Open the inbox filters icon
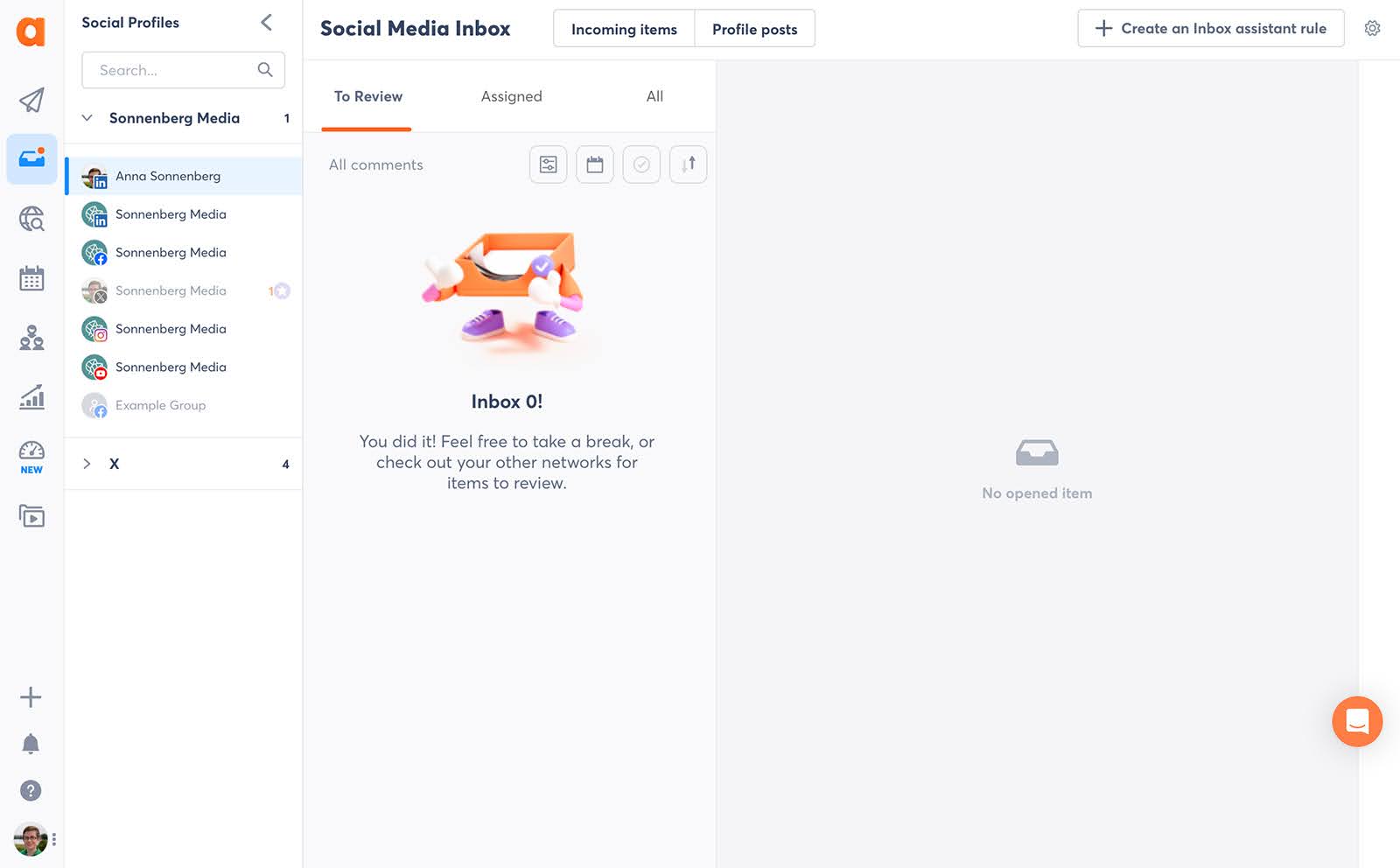Viewport: 1400px width, 868px height. pos(548,164)
